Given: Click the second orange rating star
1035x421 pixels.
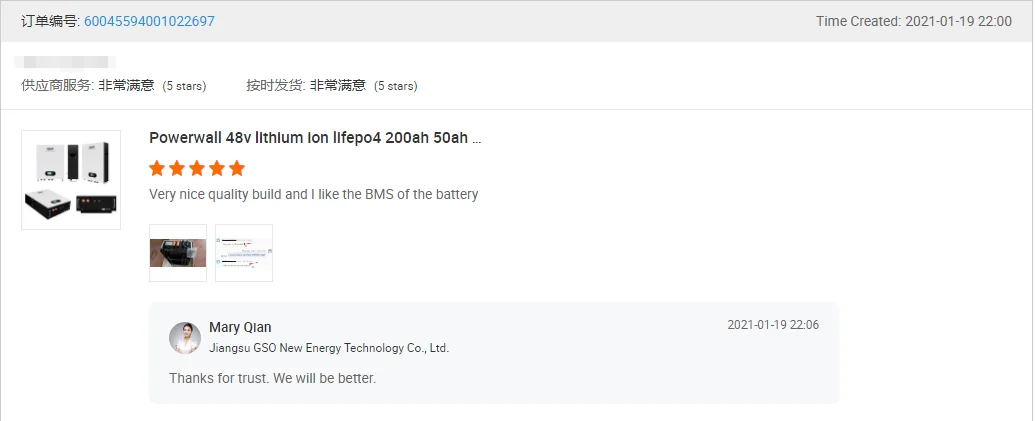Looking at the screenshot, I should tap(177, 168).
